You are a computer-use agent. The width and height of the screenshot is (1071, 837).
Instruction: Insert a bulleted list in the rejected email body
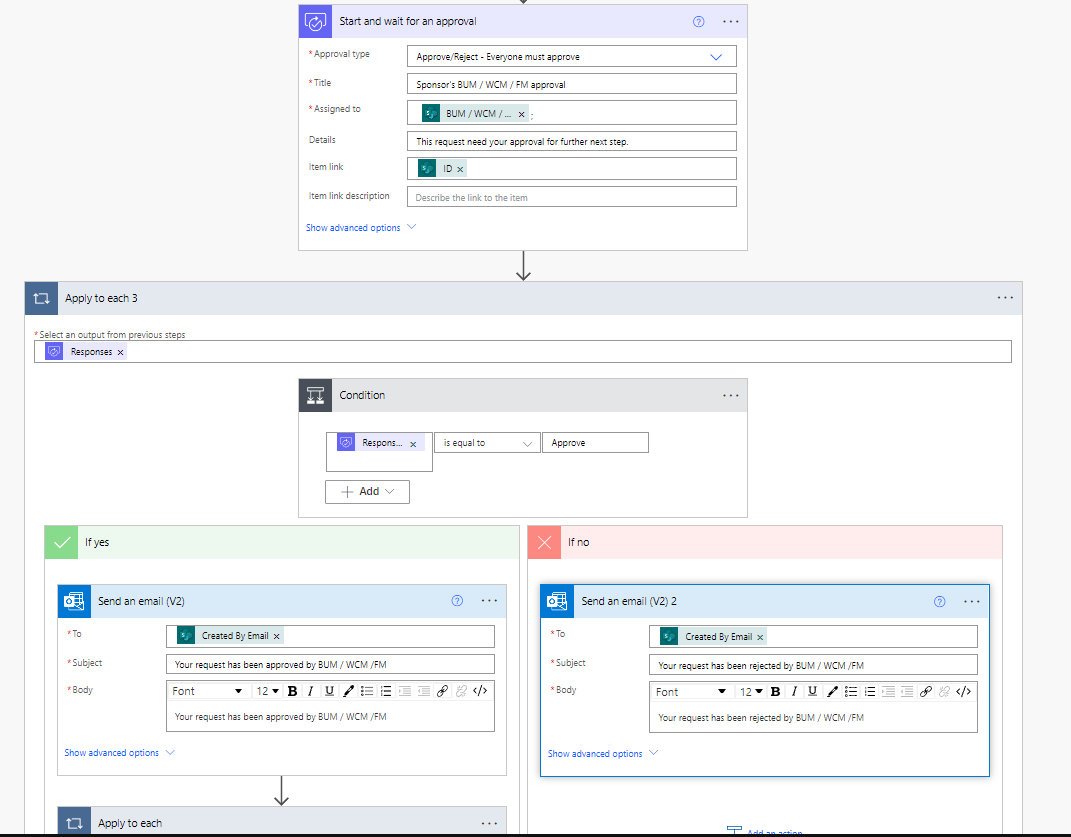click(x=850, y=691)
